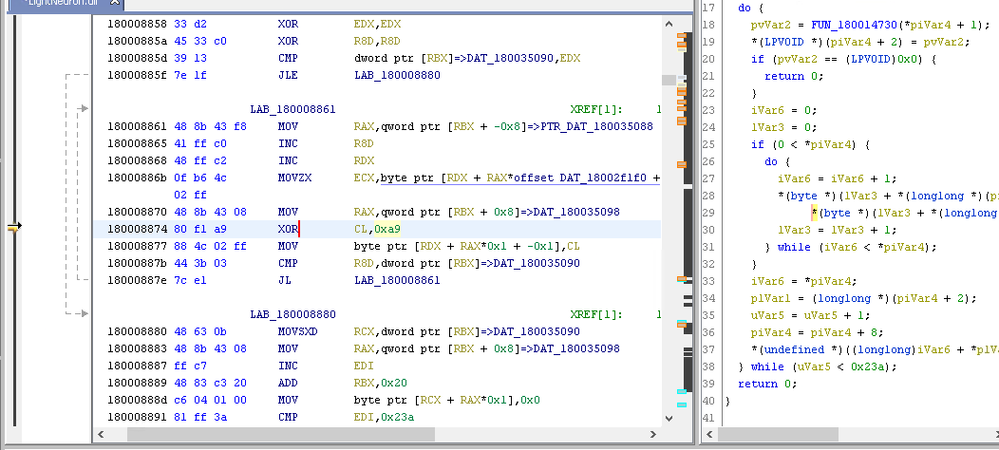Select address 180008877 row
Screen dimensions: 999x450
(137, 246)
